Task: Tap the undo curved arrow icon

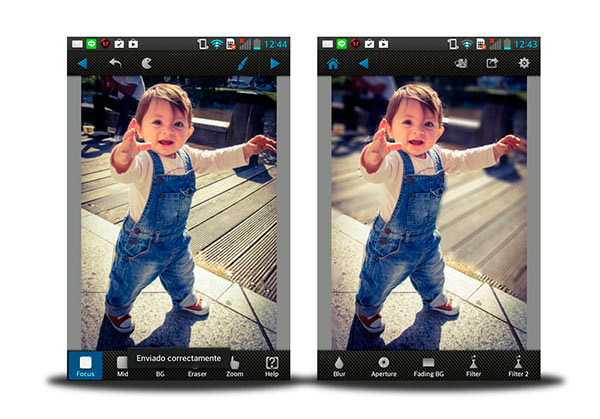Action: pyautogui.click(x=115, y=63)
